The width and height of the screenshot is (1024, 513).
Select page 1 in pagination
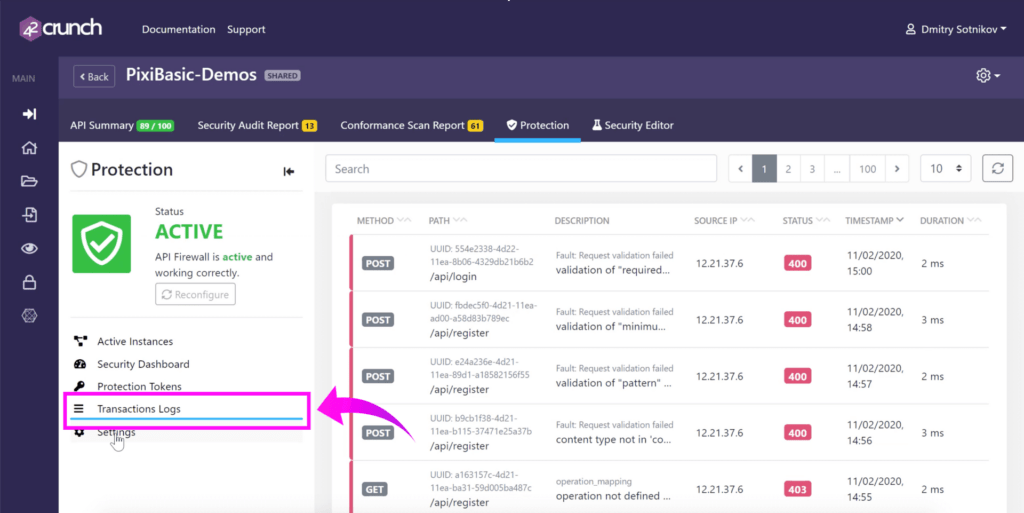click(x=764, y=168)
